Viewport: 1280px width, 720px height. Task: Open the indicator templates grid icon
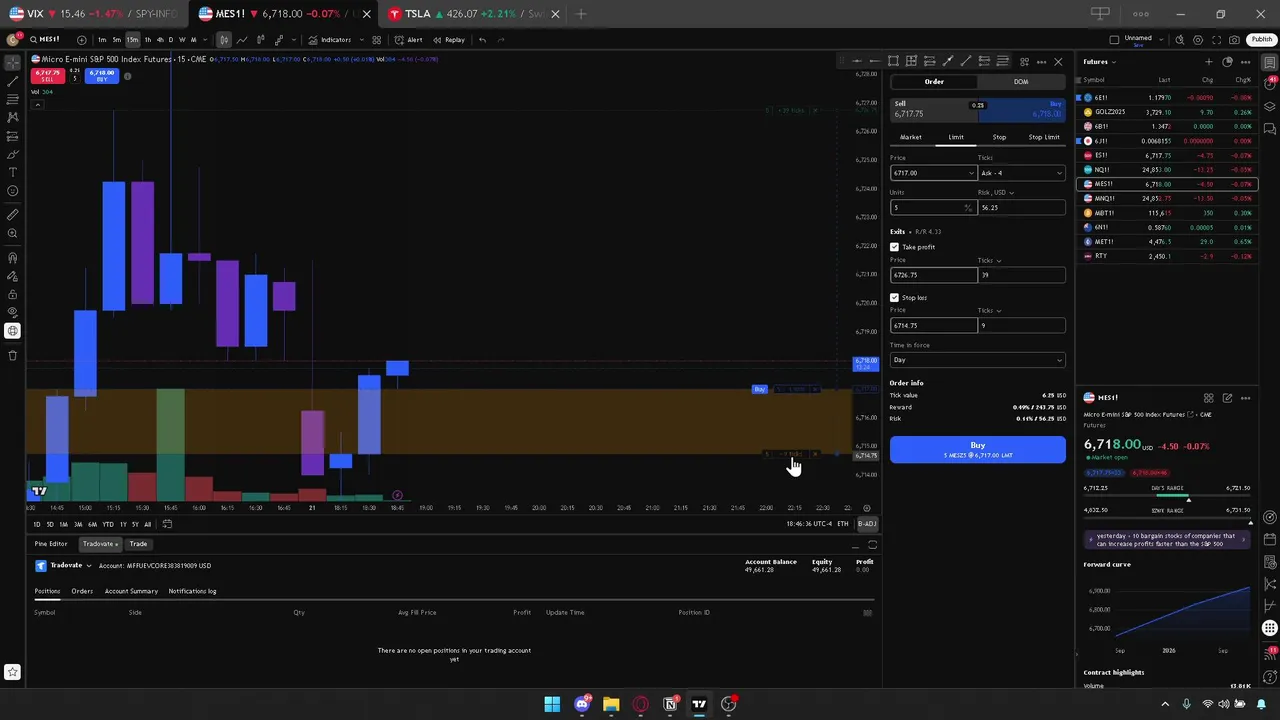pyautogui.click(x=376, y=40)
